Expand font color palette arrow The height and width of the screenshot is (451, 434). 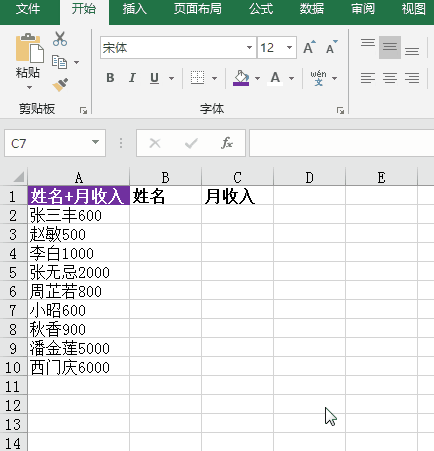(292, 78)
